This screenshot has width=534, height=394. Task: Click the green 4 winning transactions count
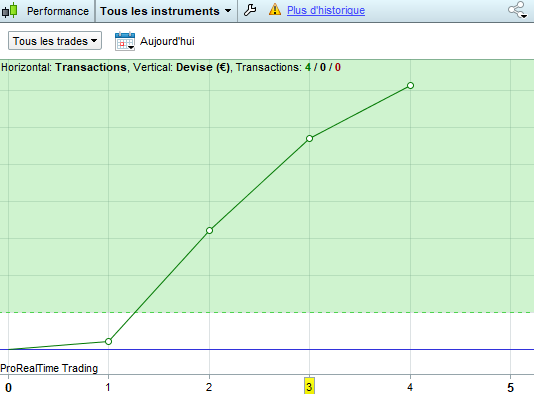tap(308, 67)
